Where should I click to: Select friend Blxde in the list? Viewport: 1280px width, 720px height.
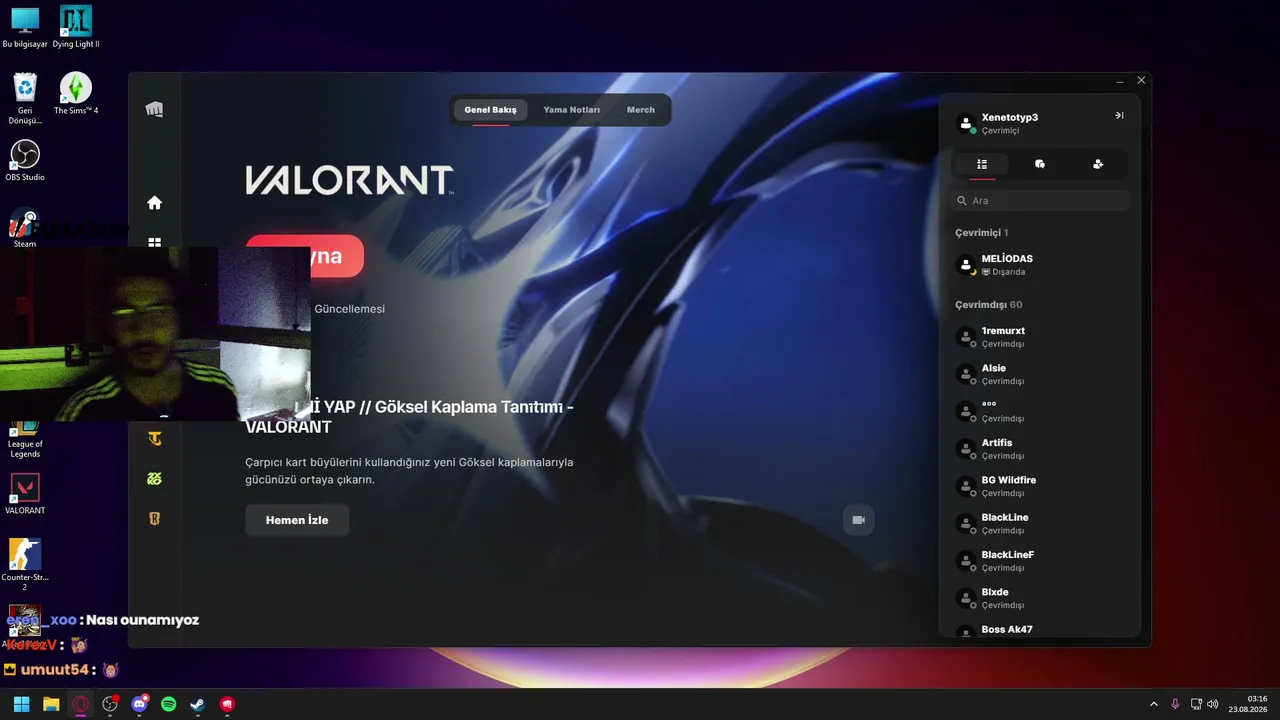pos(1040,598)
